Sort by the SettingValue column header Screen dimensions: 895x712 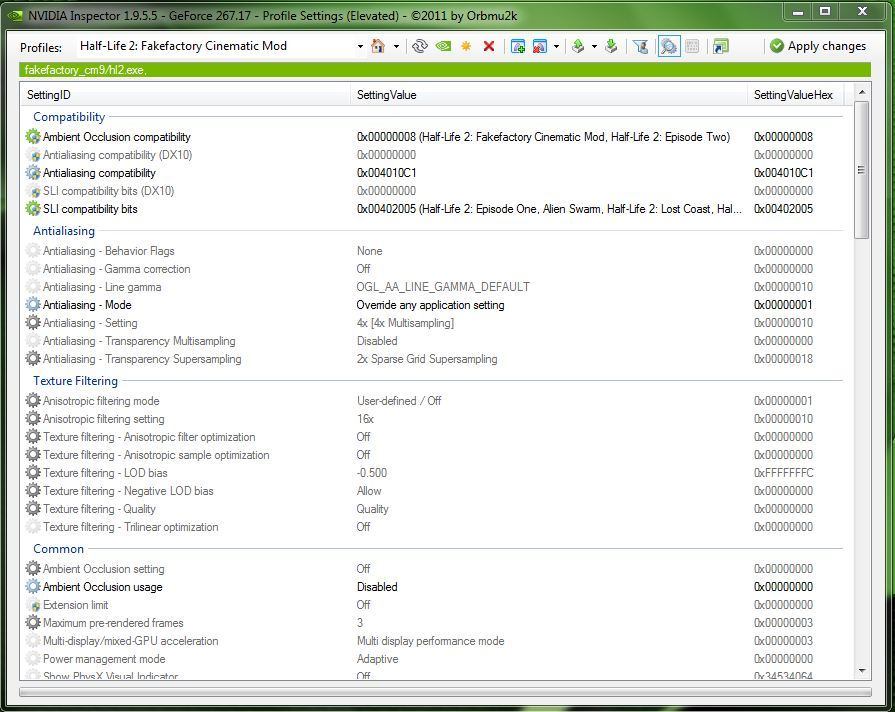point(549,95)
